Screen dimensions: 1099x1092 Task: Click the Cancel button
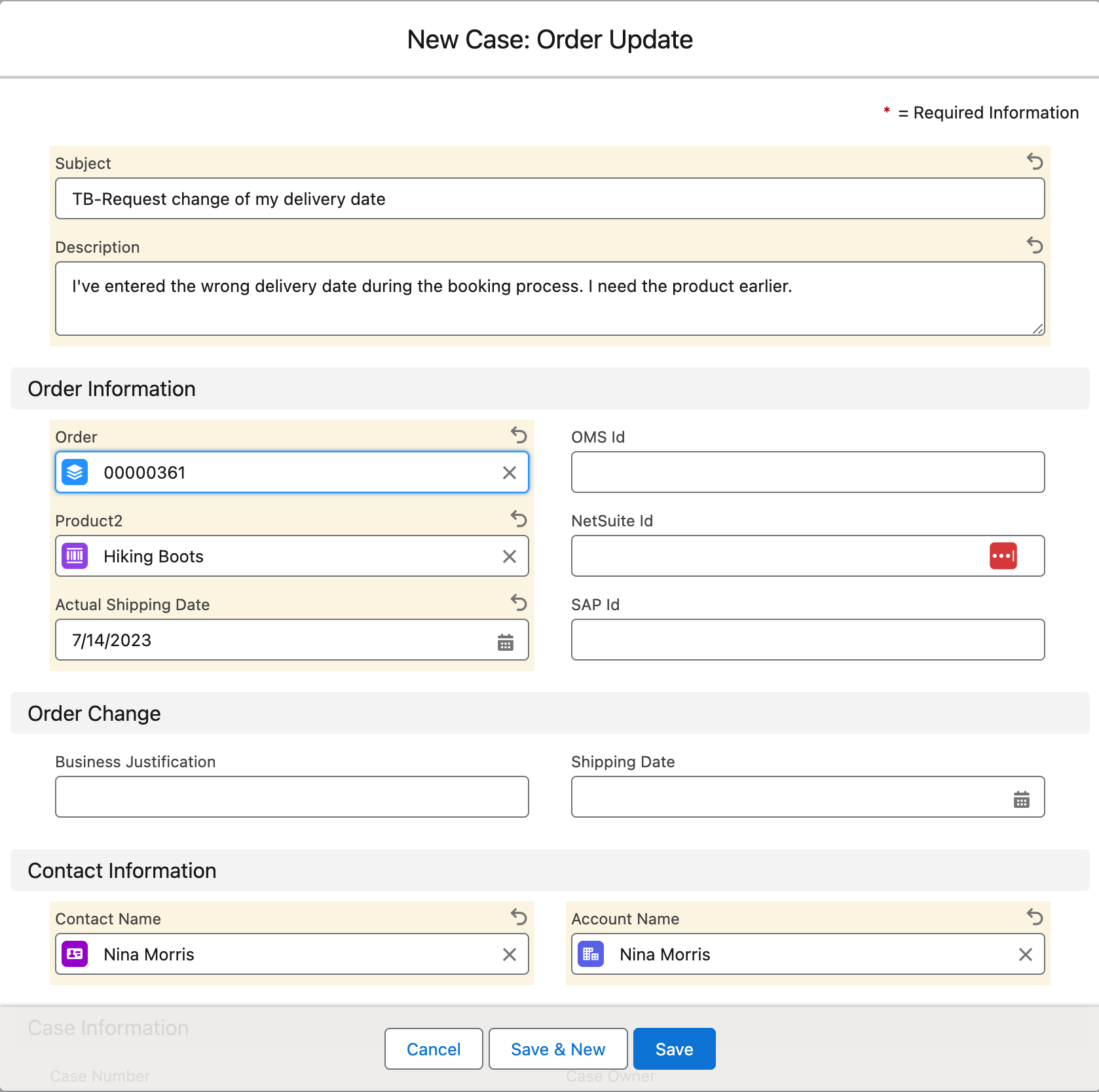pos(434,1049)
